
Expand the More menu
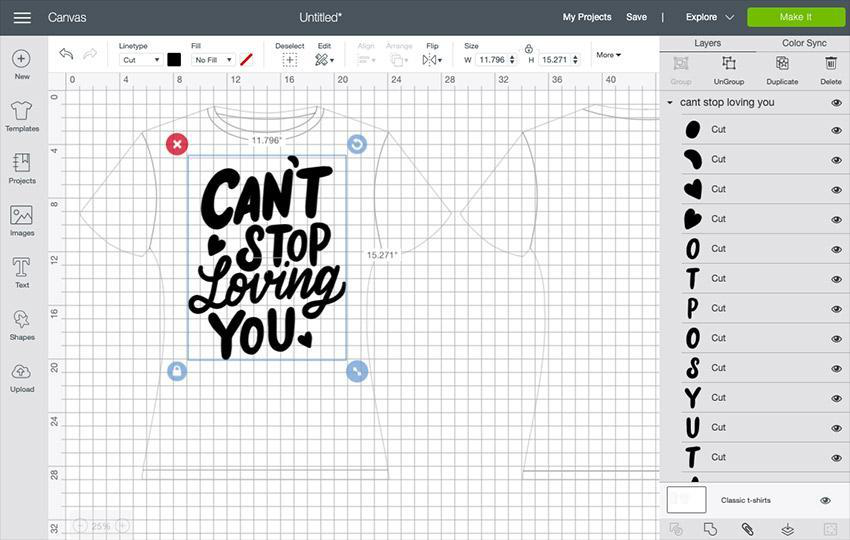(608, 55)
